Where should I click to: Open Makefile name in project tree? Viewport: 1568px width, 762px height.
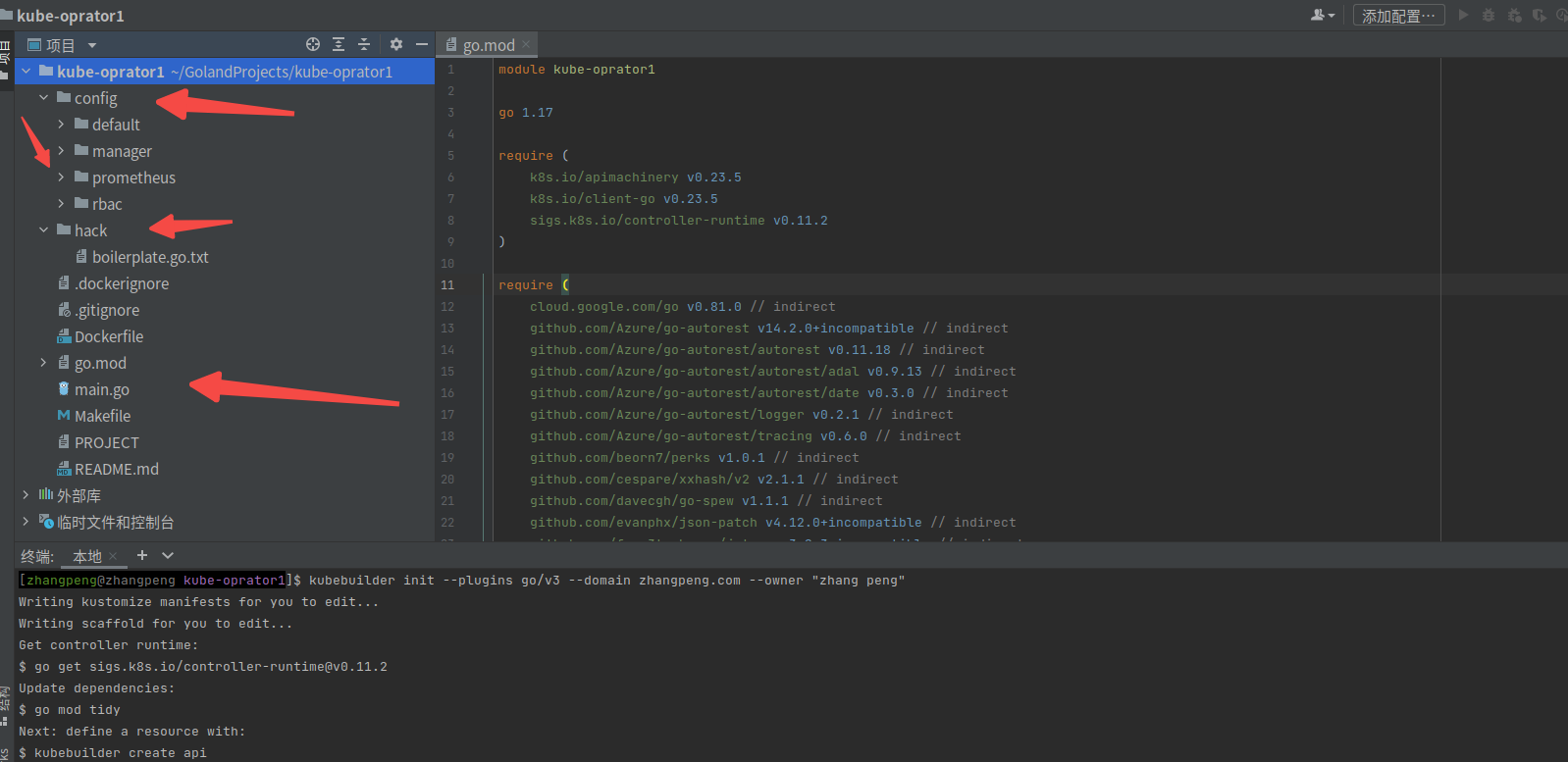click(102, 416)
